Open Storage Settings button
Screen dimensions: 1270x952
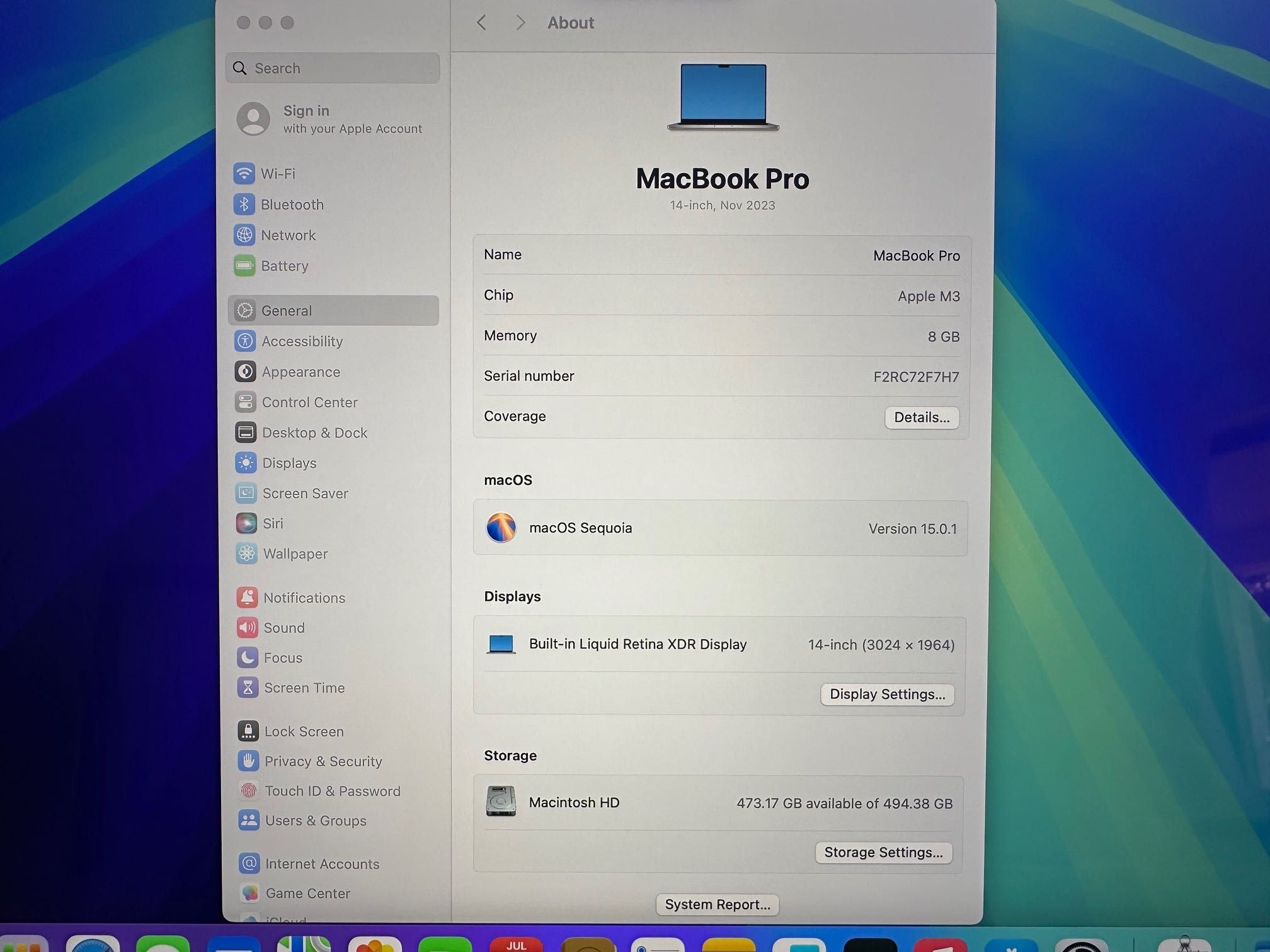point(883,853)
